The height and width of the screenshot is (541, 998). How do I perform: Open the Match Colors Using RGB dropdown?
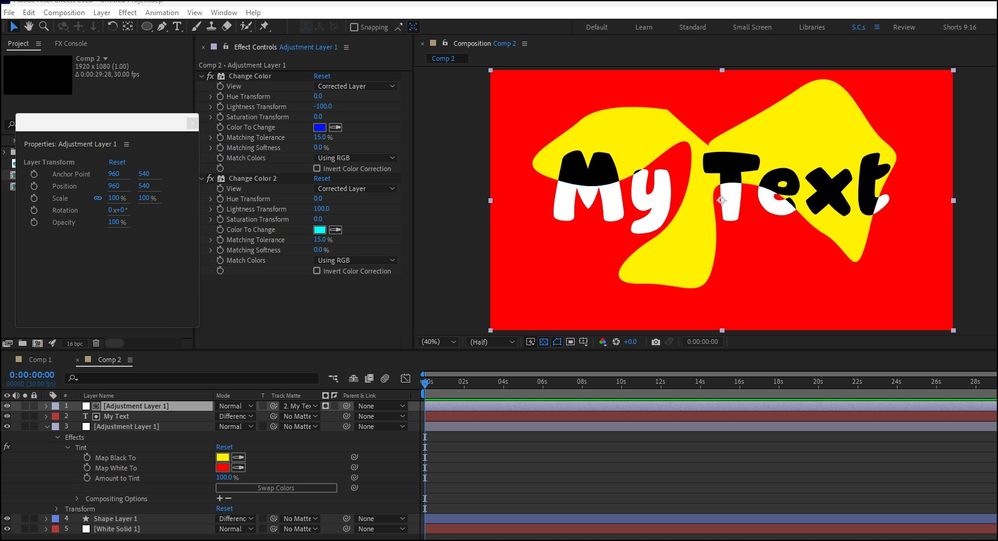pyautogui.click(x=356, y=158)
